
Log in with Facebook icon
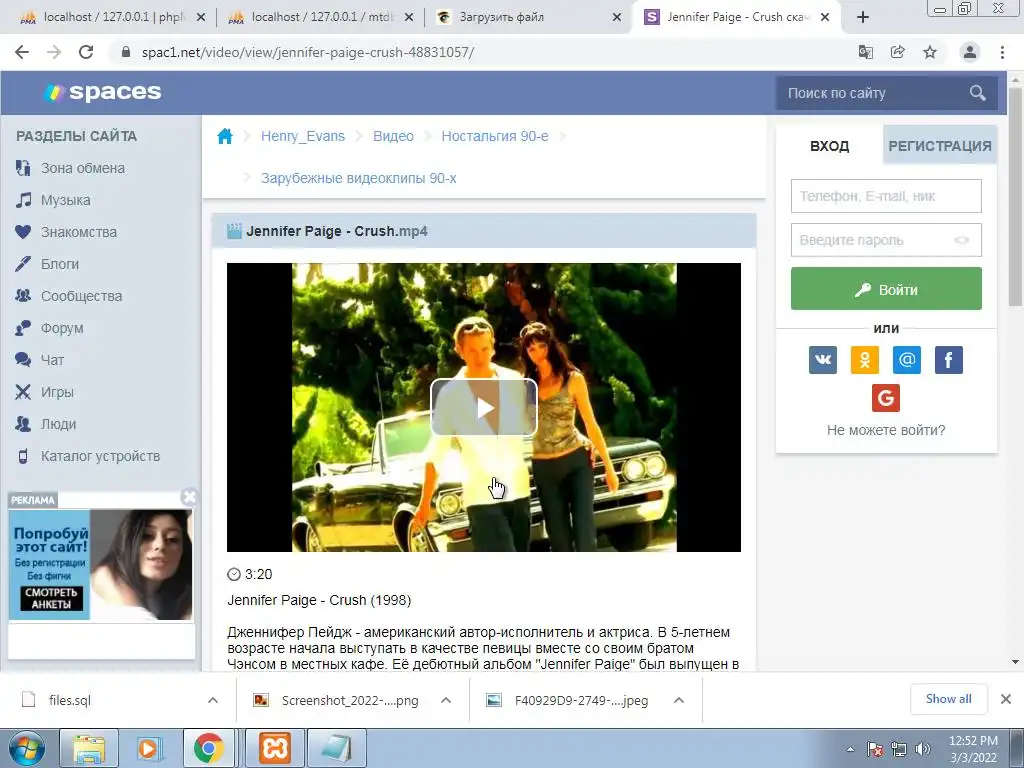(948, 360)
